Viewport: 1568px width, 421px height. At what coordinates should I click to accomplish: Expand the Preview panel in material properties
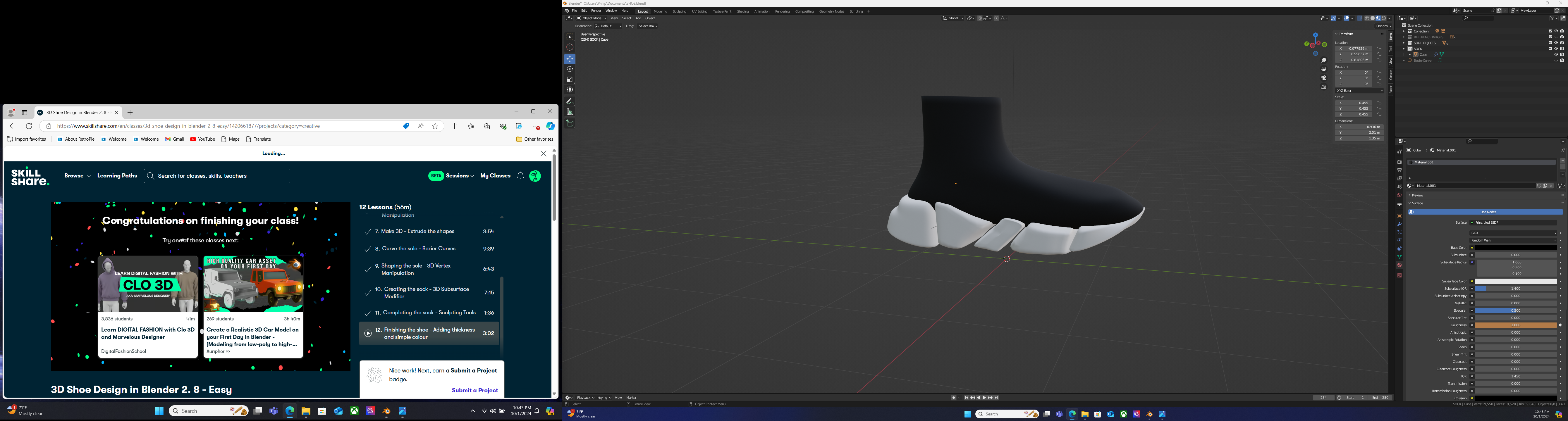[1418, 195]
